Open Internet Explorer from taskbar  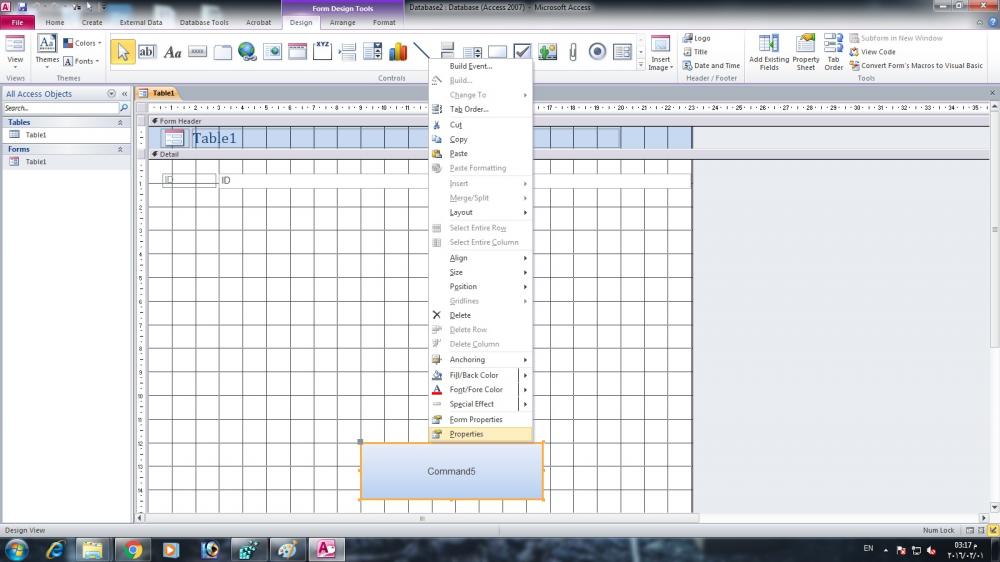[55, 549]
